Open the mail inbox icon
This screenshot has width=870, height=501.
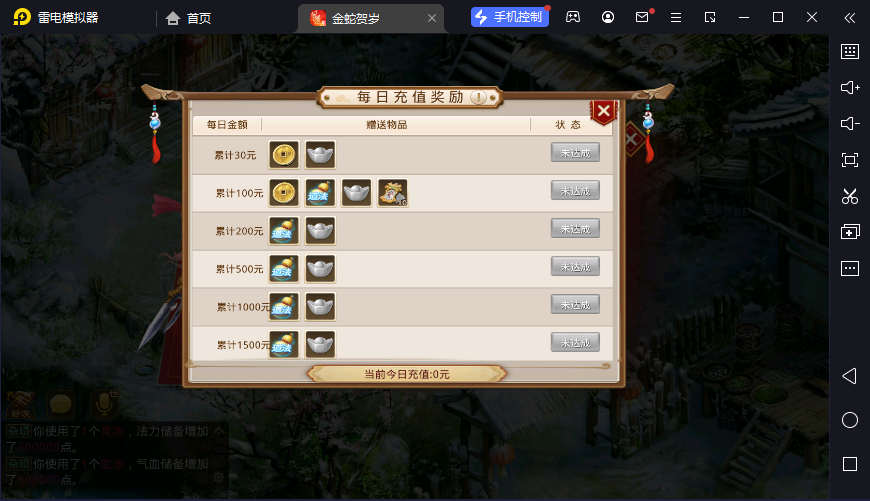[x=642, y=17]
